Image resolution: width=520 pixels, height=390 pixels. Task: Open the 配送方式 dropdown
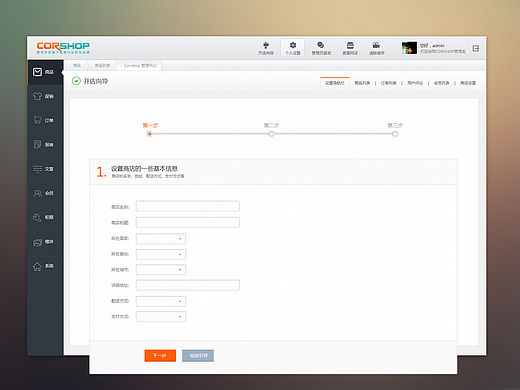tap(161, 301)
